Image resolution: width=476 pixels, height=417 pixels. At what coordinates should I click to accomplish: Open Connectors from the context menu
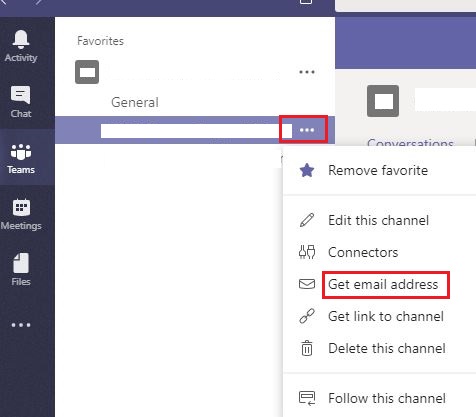coord(363,252)
